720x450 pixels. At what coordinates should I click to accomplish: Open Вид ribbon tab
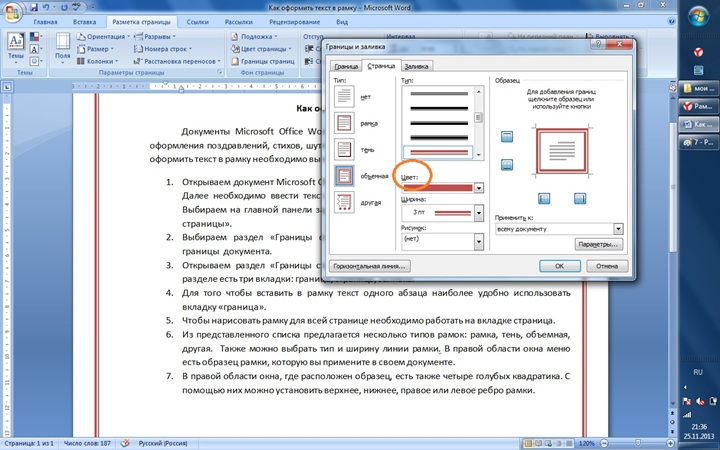[342, 22]
